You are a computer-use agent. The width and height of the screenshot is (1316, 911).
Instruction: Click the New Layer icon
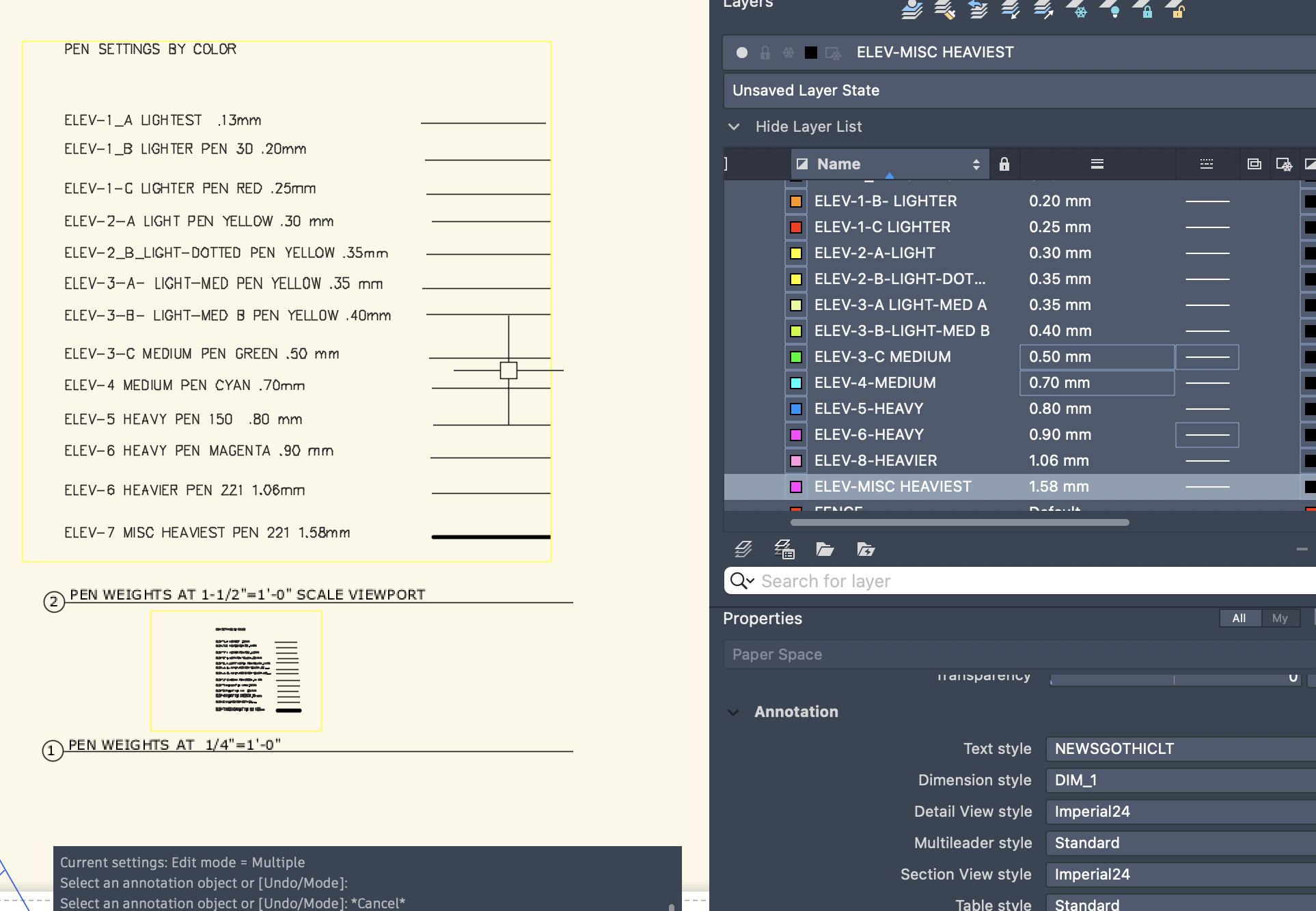click(743, 549)
